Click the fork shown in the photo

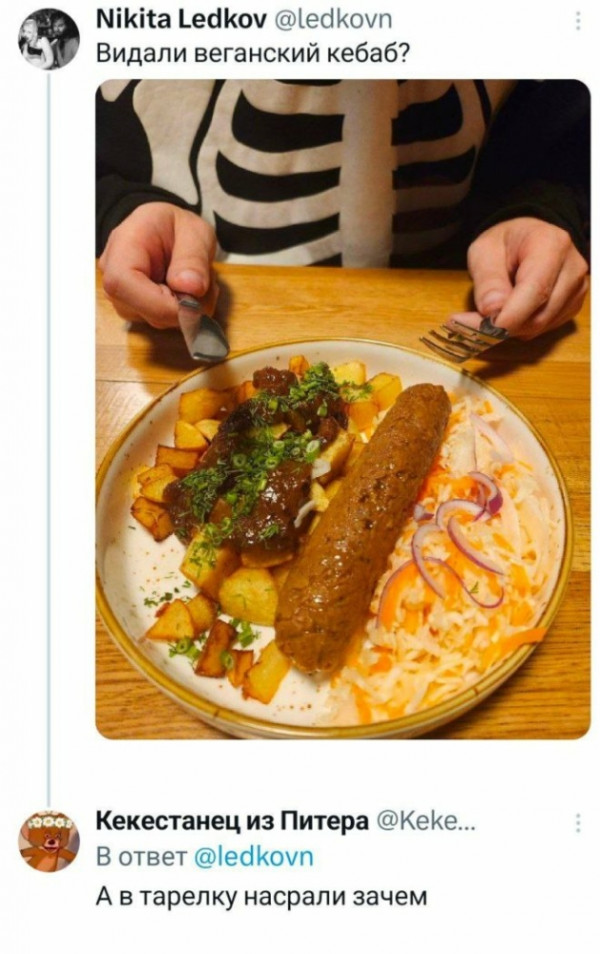(463, 338)
